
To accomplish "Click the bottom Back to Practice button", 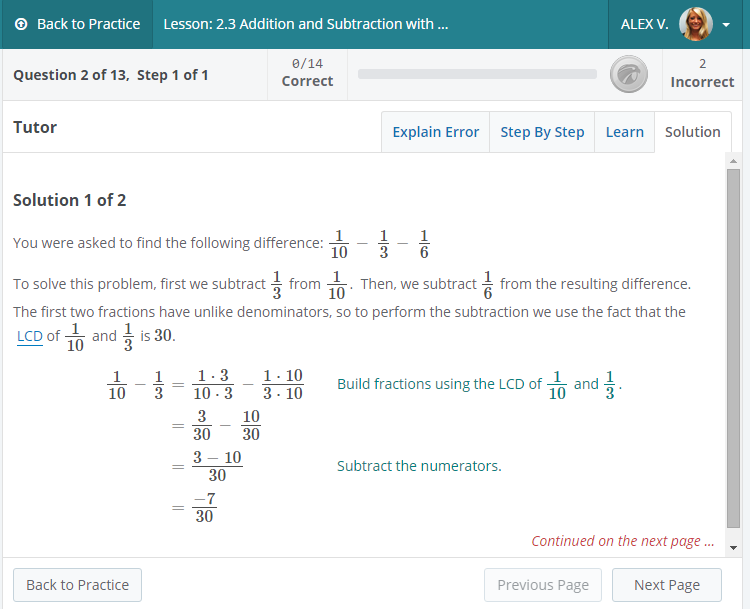I will coord(77,585).
